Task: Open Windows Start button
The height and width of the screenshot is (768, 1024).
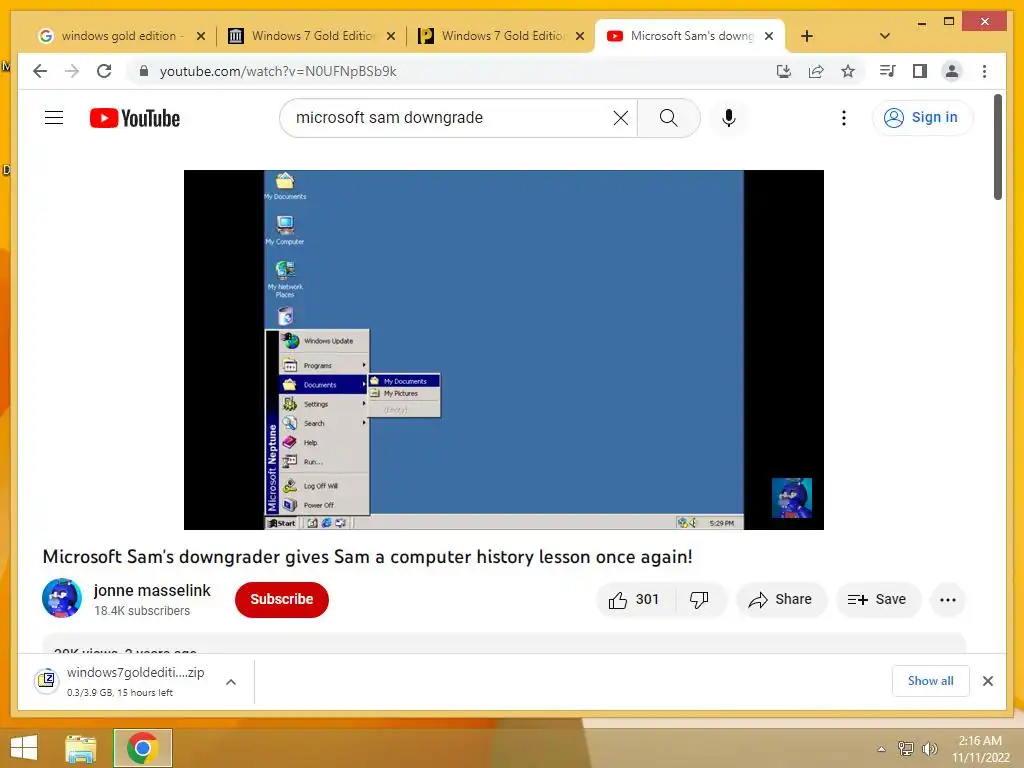Action: pos(24,748)
